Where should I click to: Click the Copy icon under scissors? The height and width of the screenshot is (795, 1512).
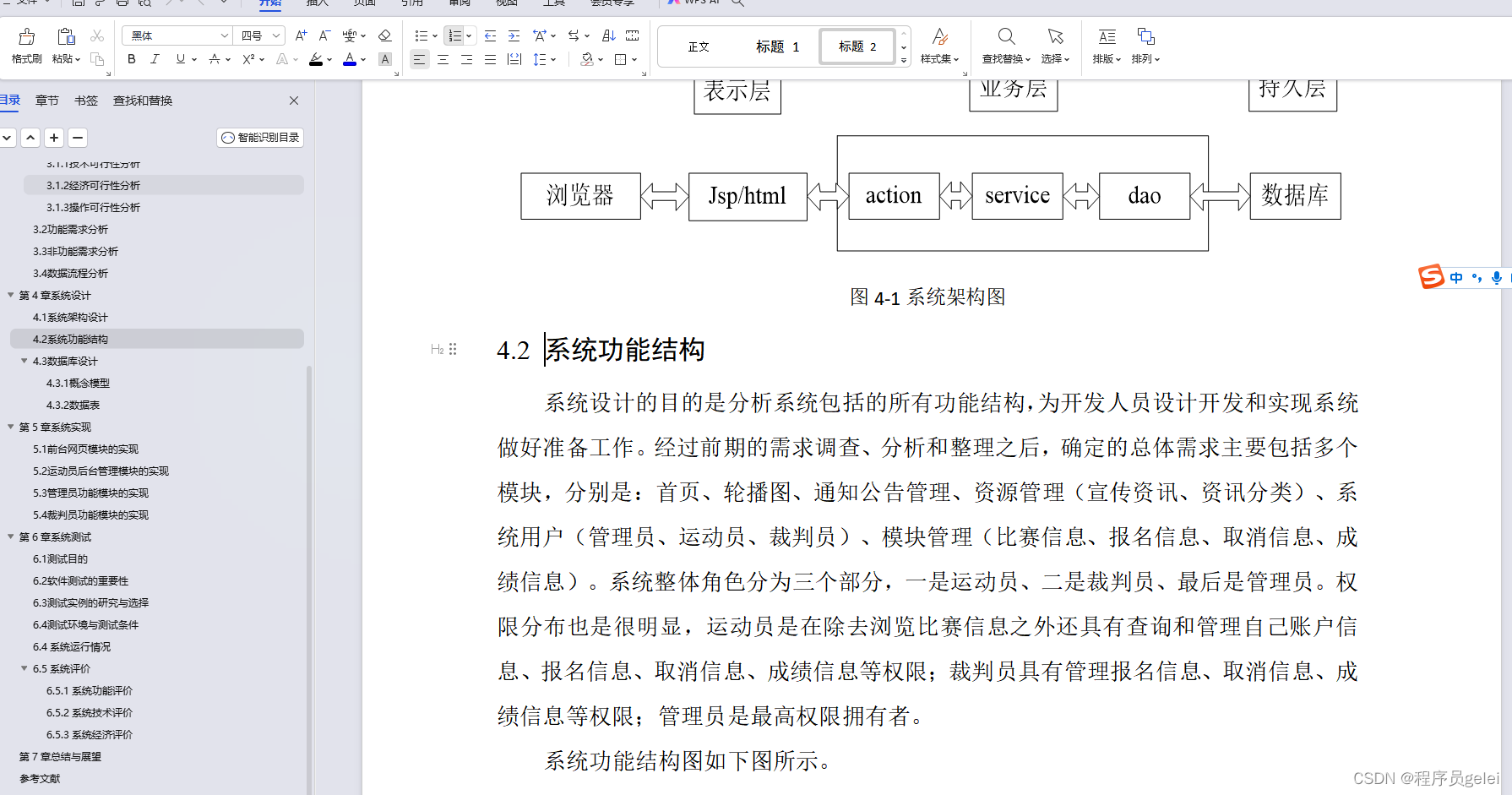coord(97,59)
